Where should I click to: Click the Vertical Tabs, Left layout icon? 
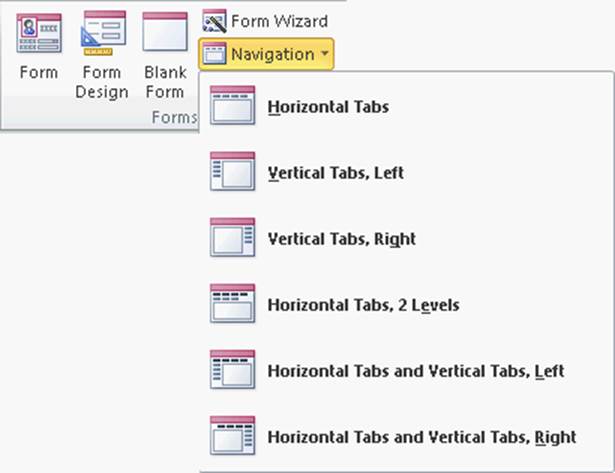[233, 172]
